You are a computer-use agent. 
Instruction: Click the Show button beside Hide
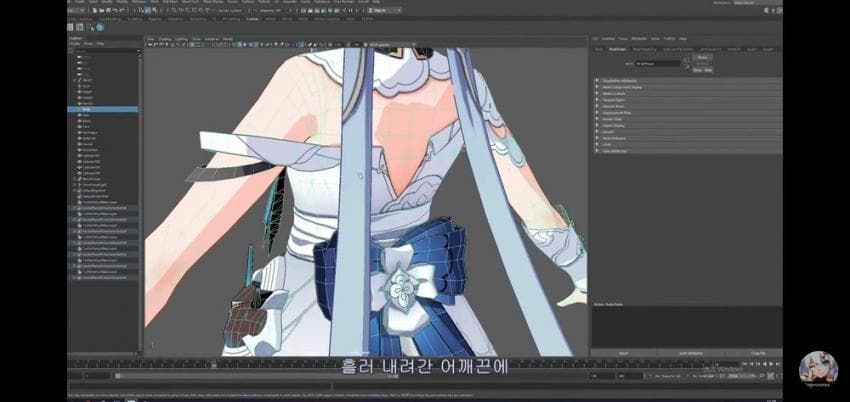tap(697, 70)
